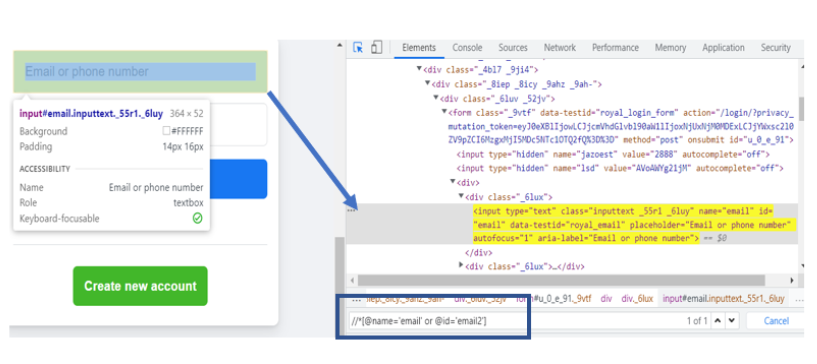Select the hidden input named jazoest
This screenshot has height=364, width=817.
tap(613, 154)
